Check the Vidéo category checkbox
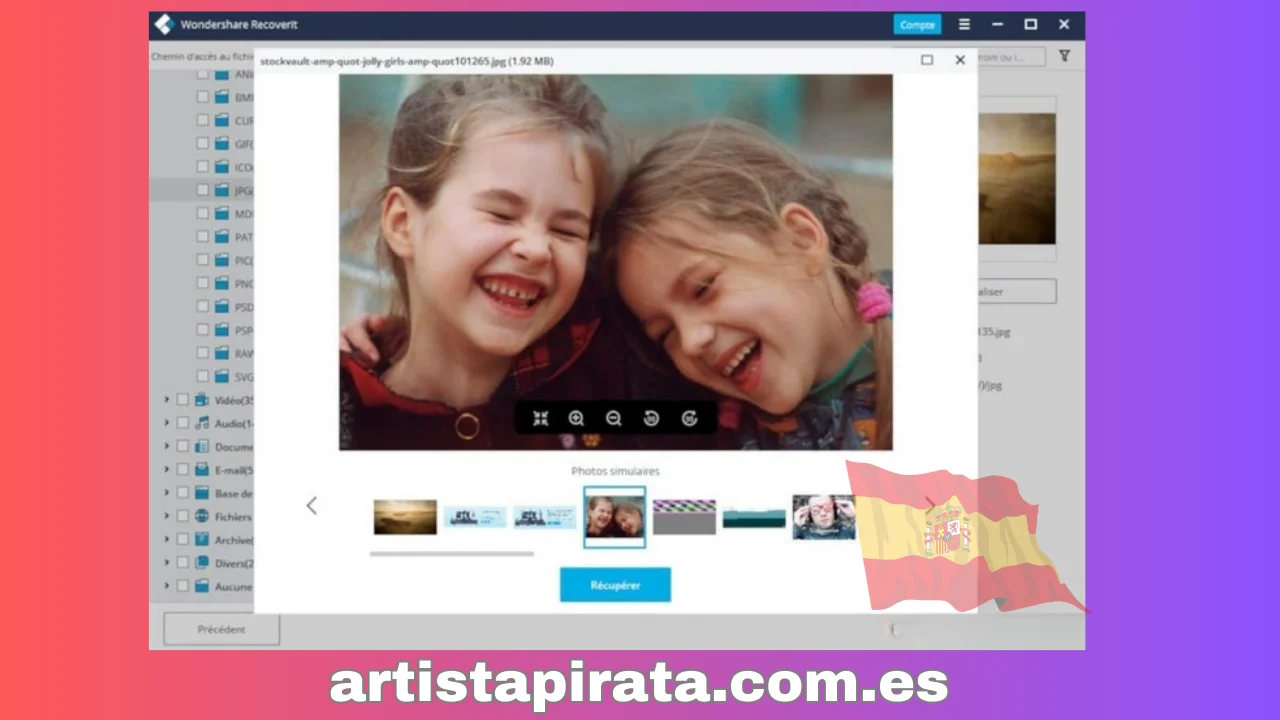Viewport: 1280px width, 720px height. [x=183, y=399]
